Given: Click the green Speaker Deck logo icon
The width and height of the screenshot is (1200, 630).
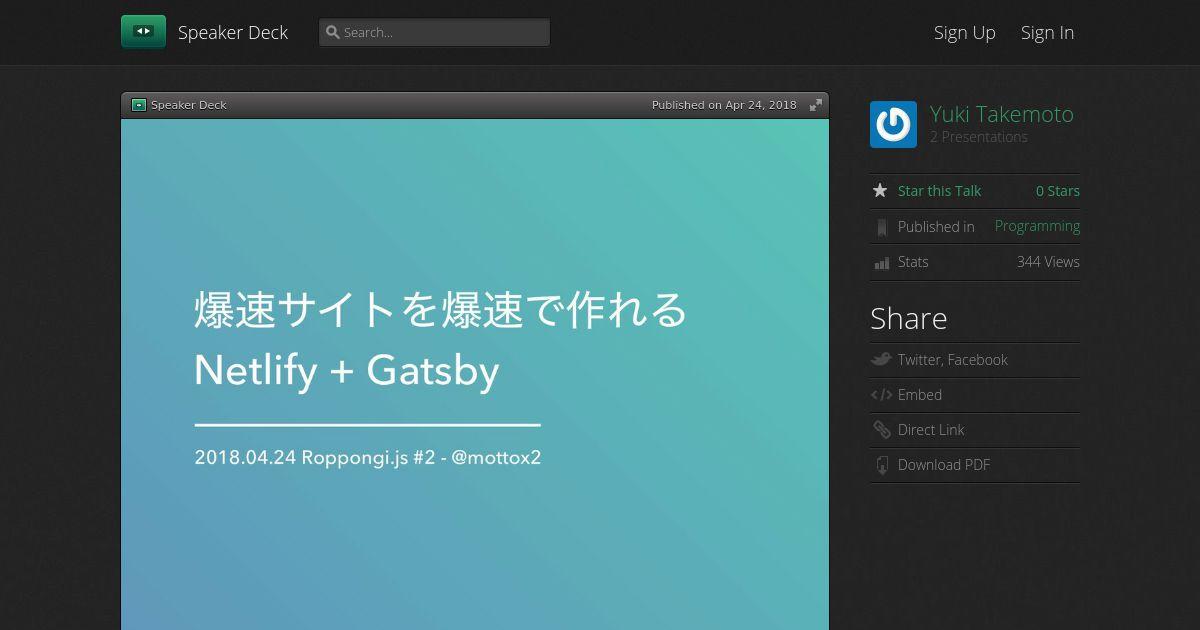Looking at the screenshot, I should tap(143, 32).
